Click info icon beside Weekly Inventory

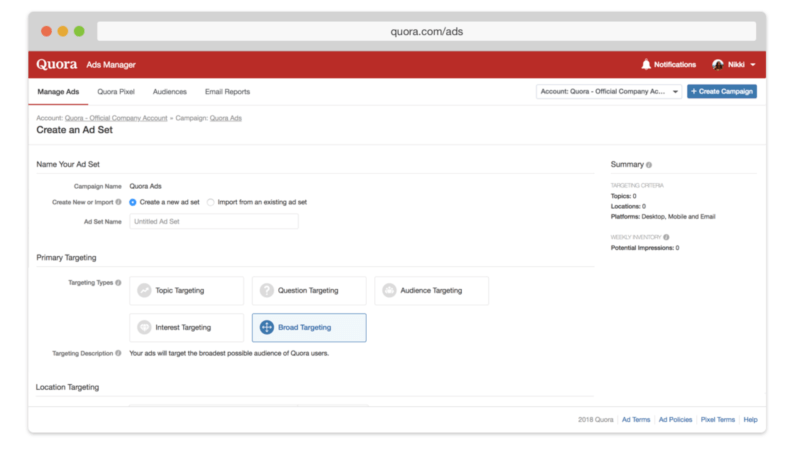(666, 237)
